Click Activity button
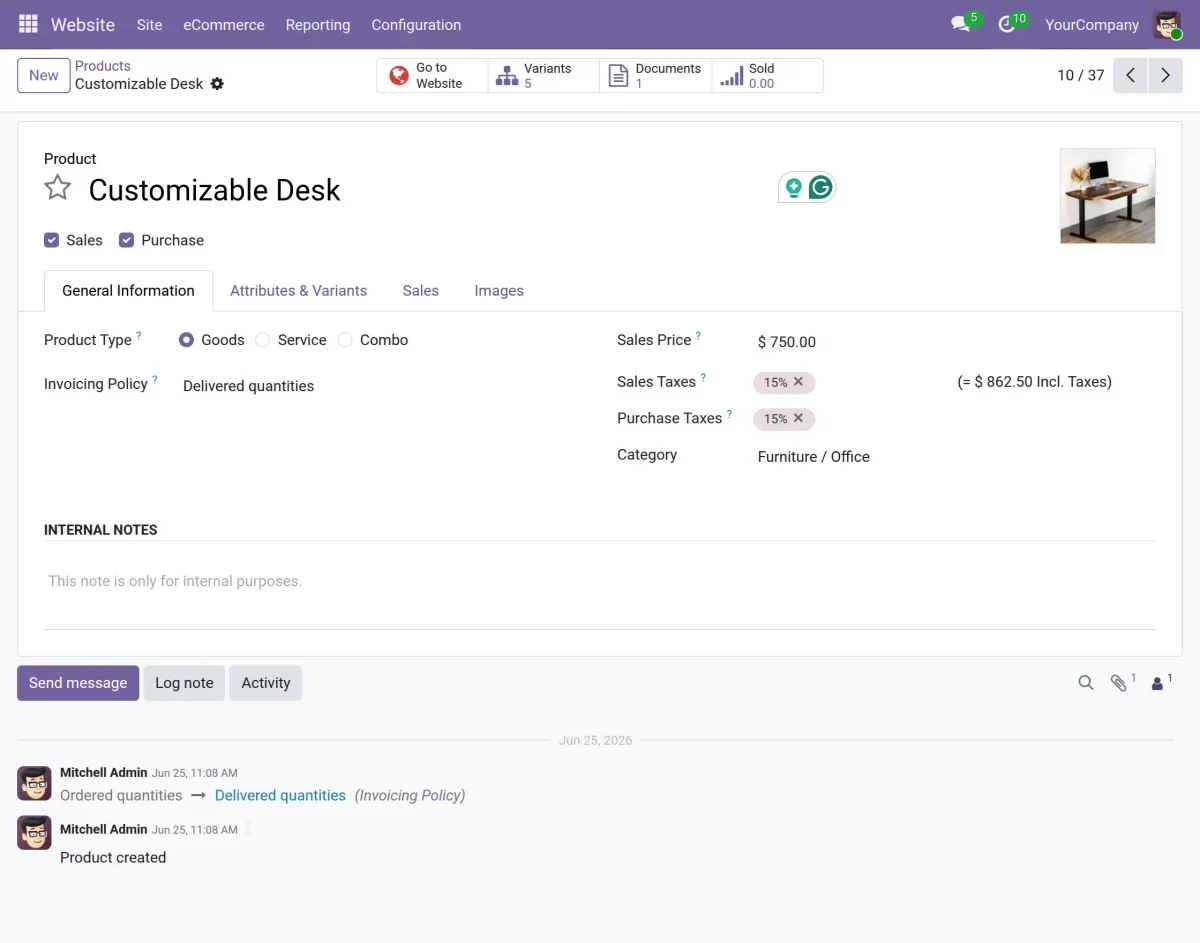Image resolution: width=1200 pixels, height=943 pixels. point(265,683)
